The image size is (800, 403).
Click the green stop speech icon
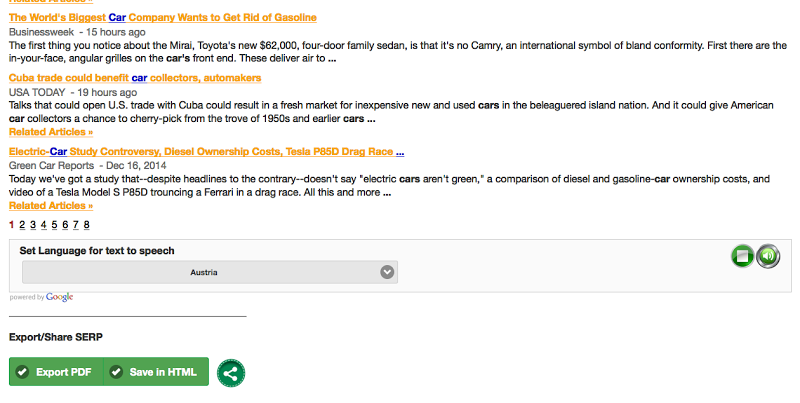pos(742,256)
